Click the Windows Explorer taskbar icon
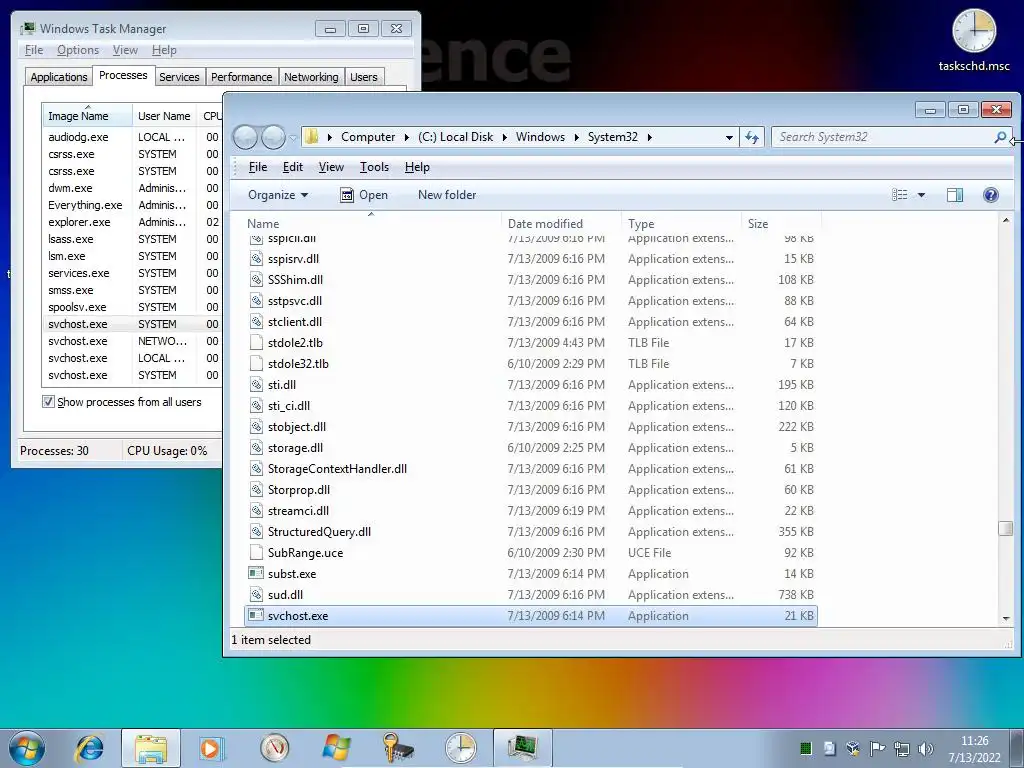Image resolution: width=1024 pixels, height=768 pixels. coord(151,748)
